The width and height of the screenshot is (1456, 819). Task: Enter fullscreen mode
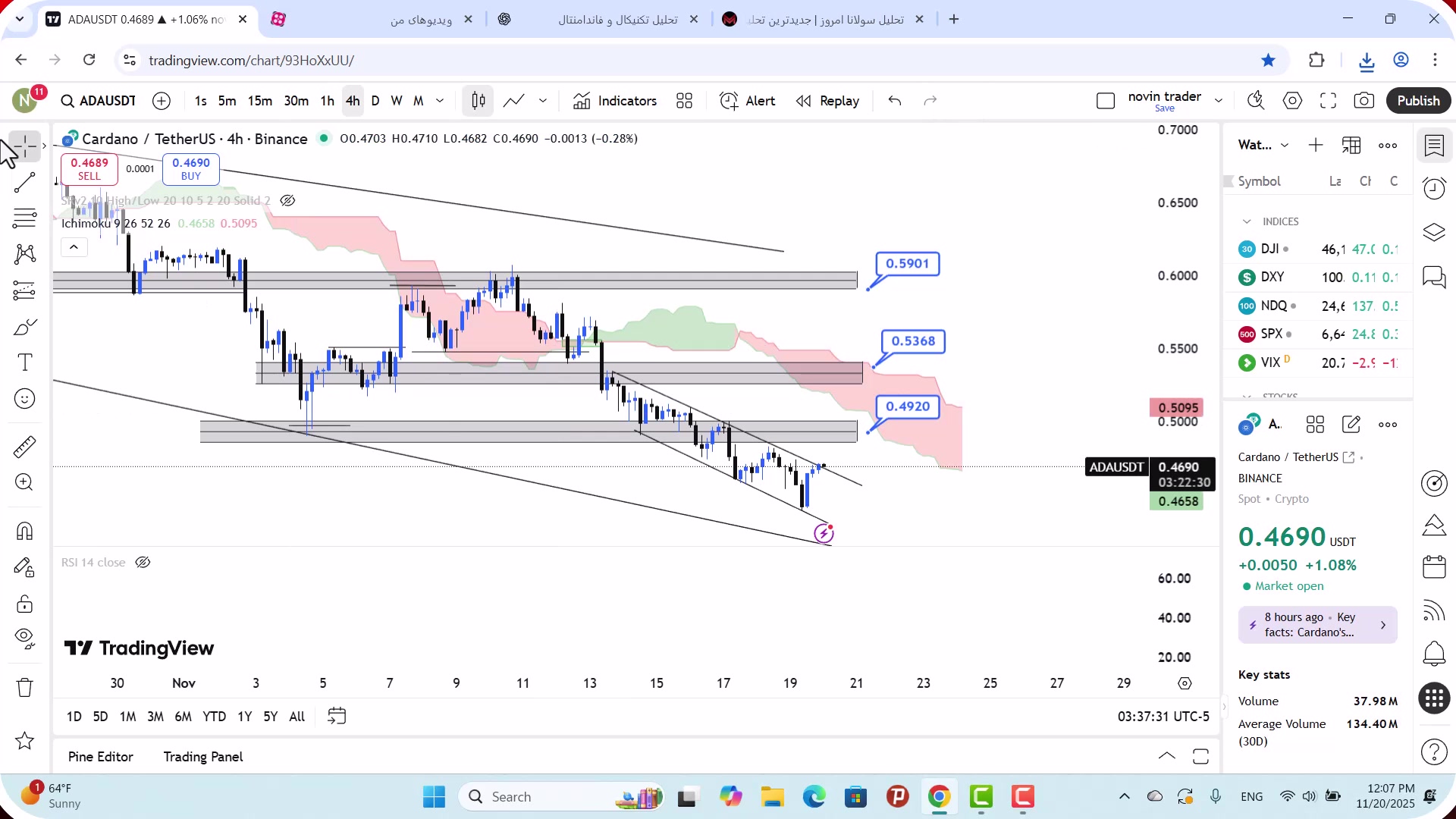click(1328, 101)
